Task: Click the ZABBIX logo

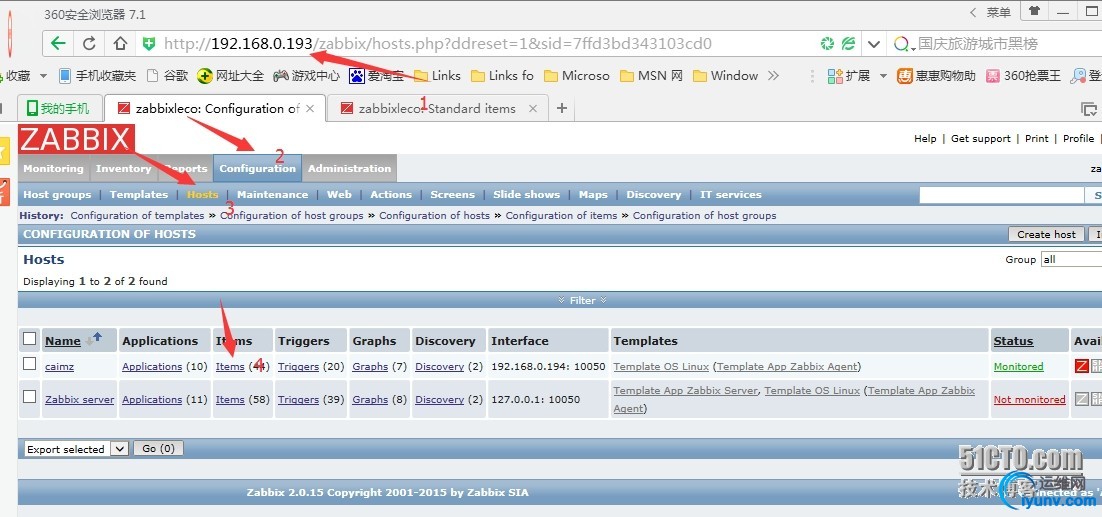Action: pyautogui.click(x=76, y=139)
